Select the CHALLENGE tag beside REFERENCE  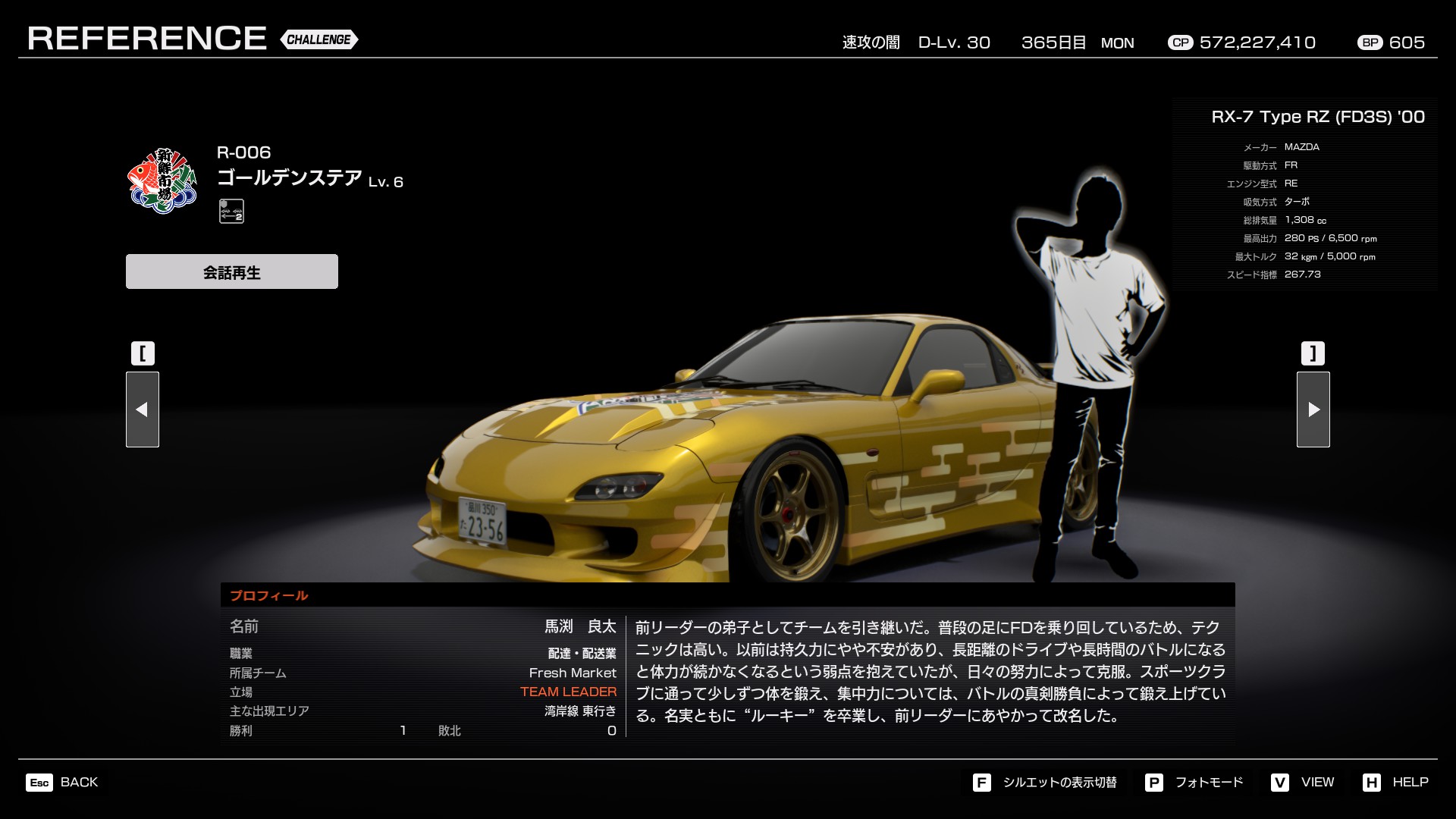click(x=319, y=39)
